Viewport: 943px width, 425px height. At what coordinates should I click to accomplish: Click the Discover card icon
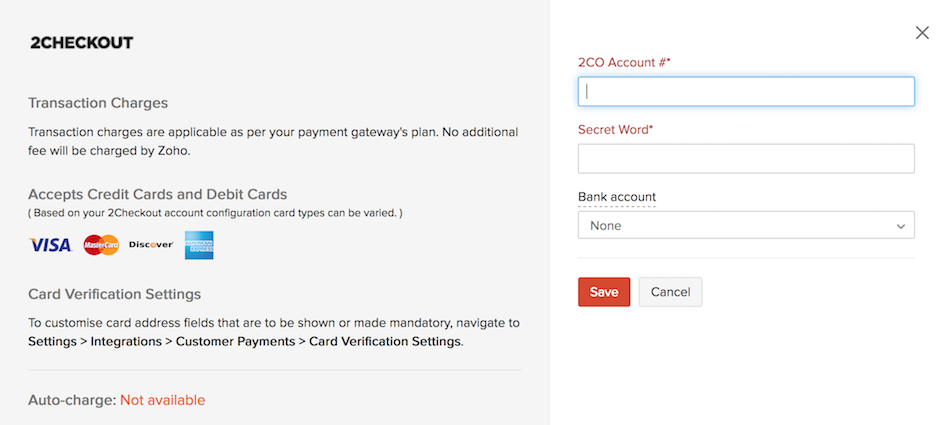pos(151,245)
